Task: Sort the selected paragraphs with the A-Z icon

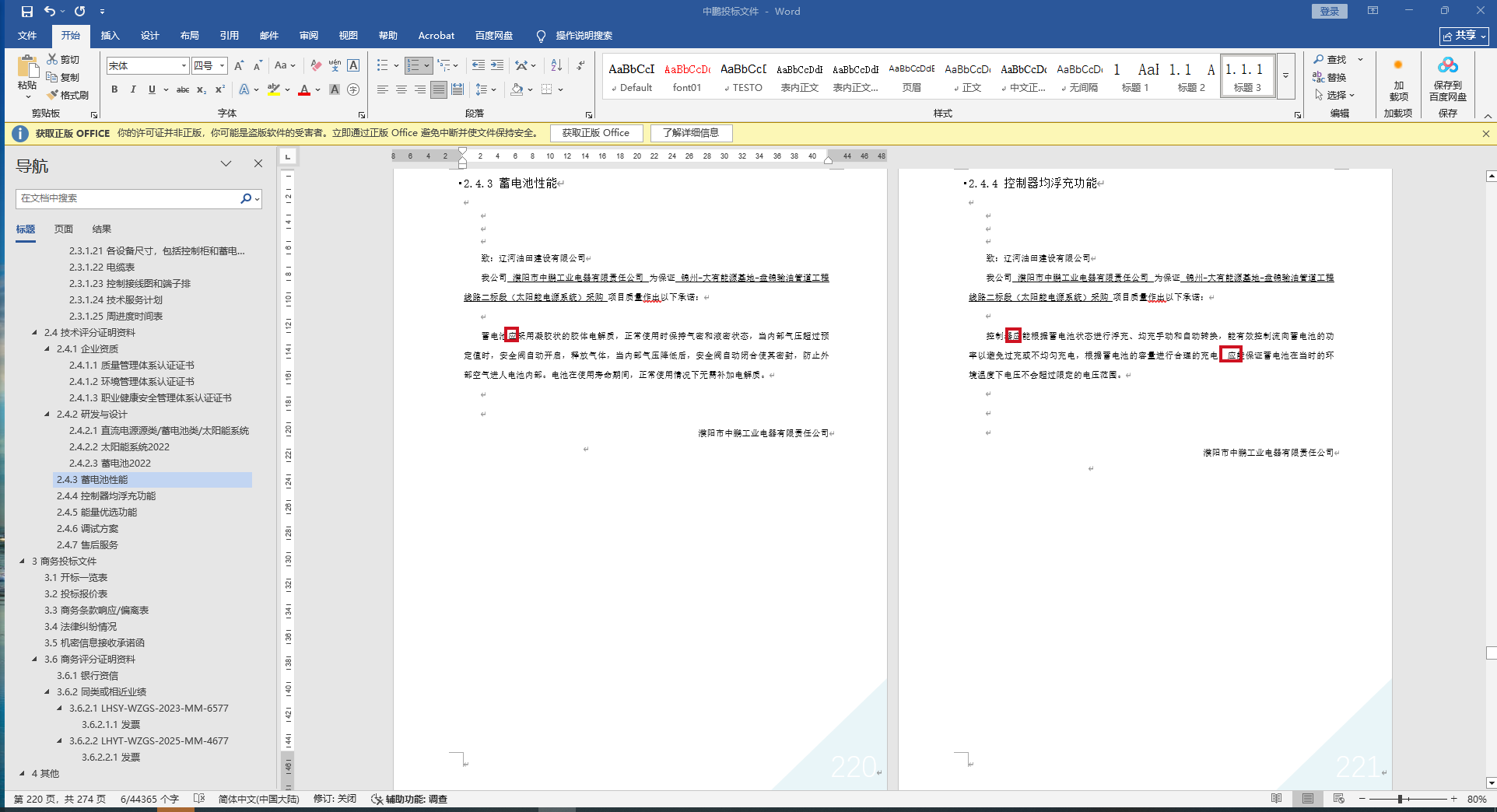Action: tap(556, 65)
